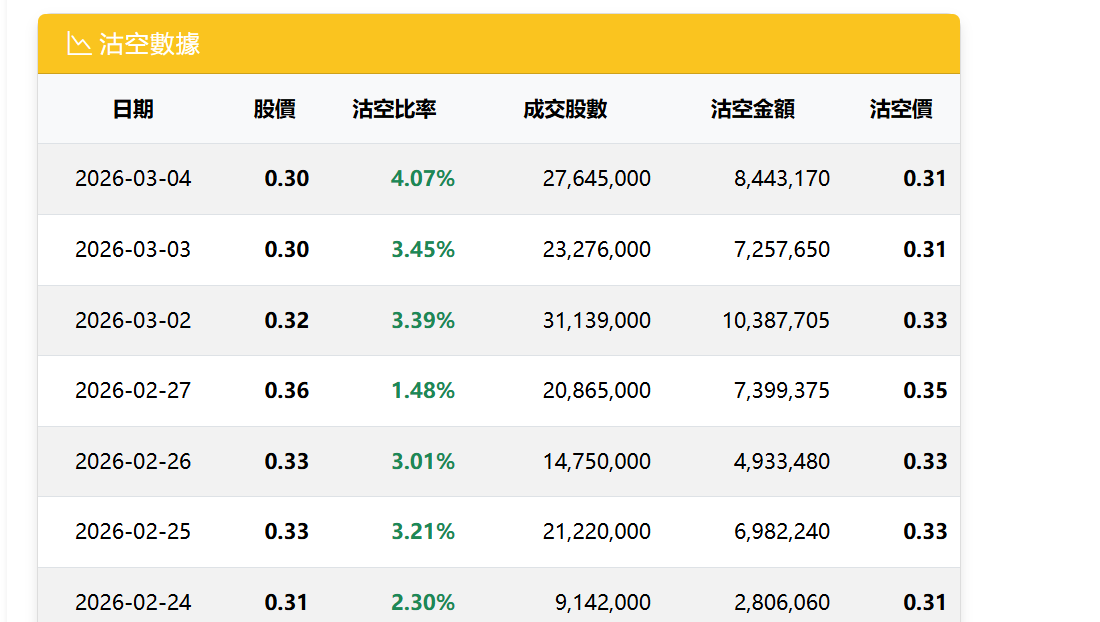Click the 4.07% short ratio value
This screenshot has width=1100, height=622.
click(423, 179)
